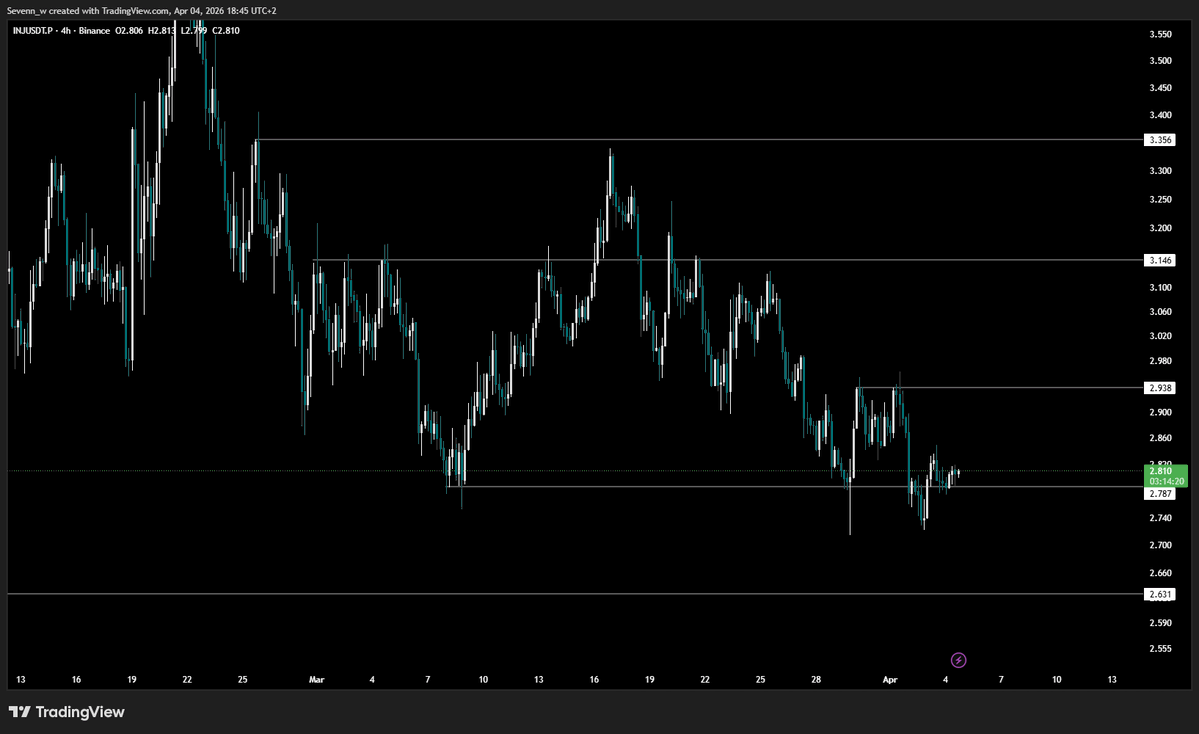The width and height of the screenshot is (1199, 734).
Task: Select the 3.356 price level label
Action: pos(1160,140)
